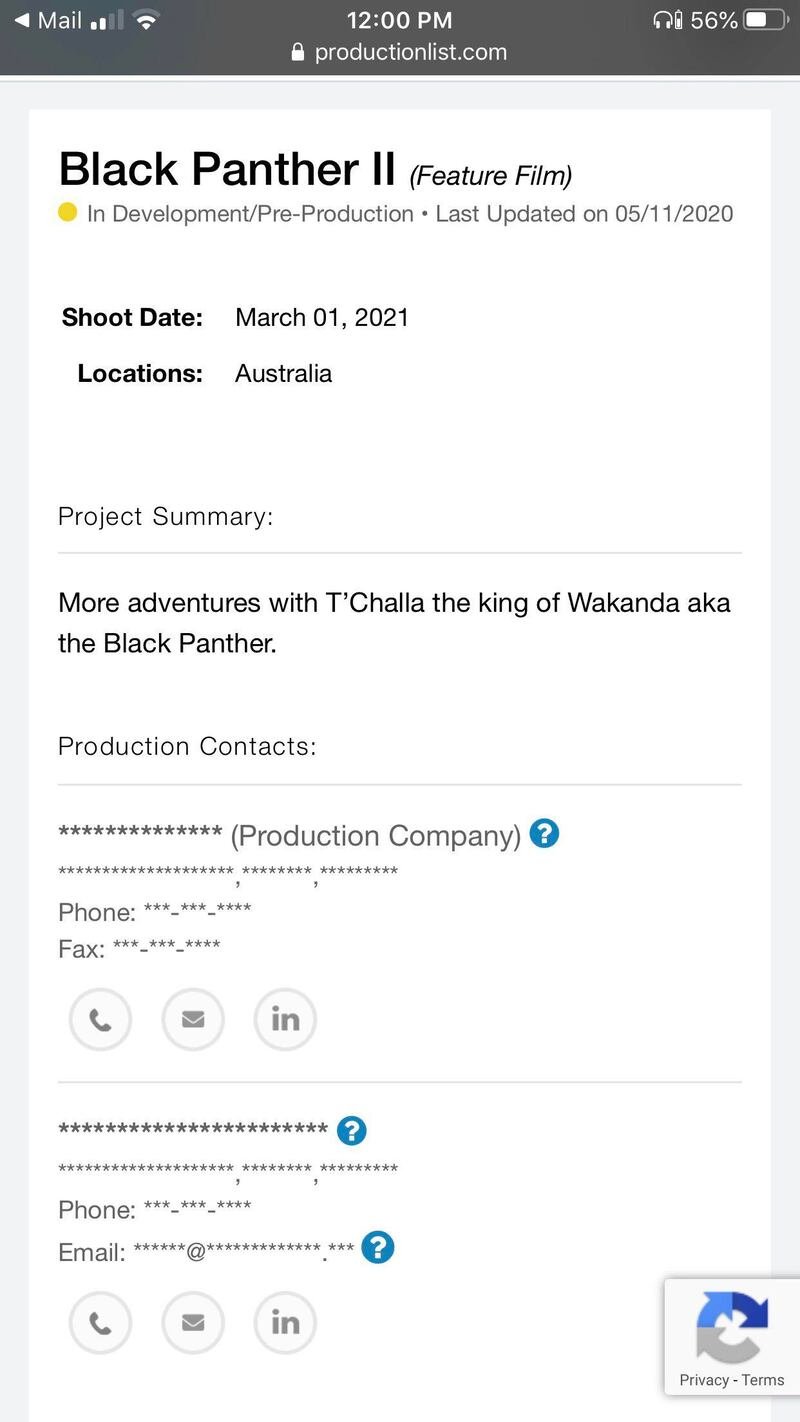This screenshot has width=800, height=1422.
Task: Tap masked fax number
Action: pyautogui.click(x=167, y=947)
